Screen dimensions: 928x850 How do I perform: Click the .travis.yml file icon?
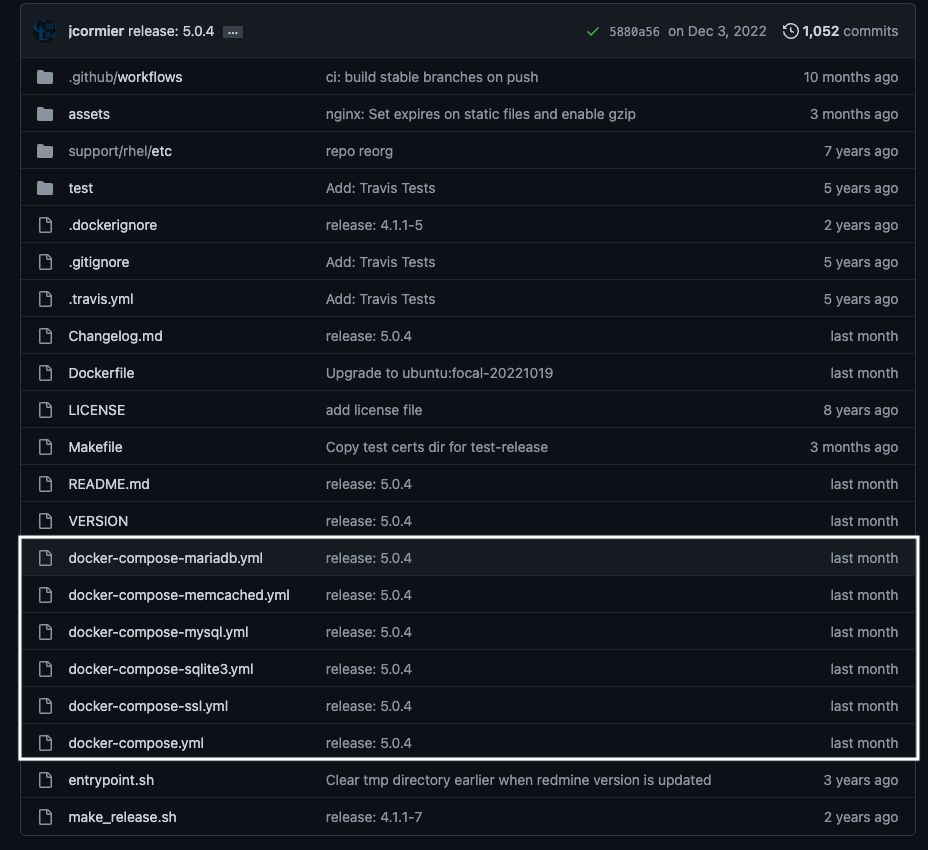[x=45, y=299]
